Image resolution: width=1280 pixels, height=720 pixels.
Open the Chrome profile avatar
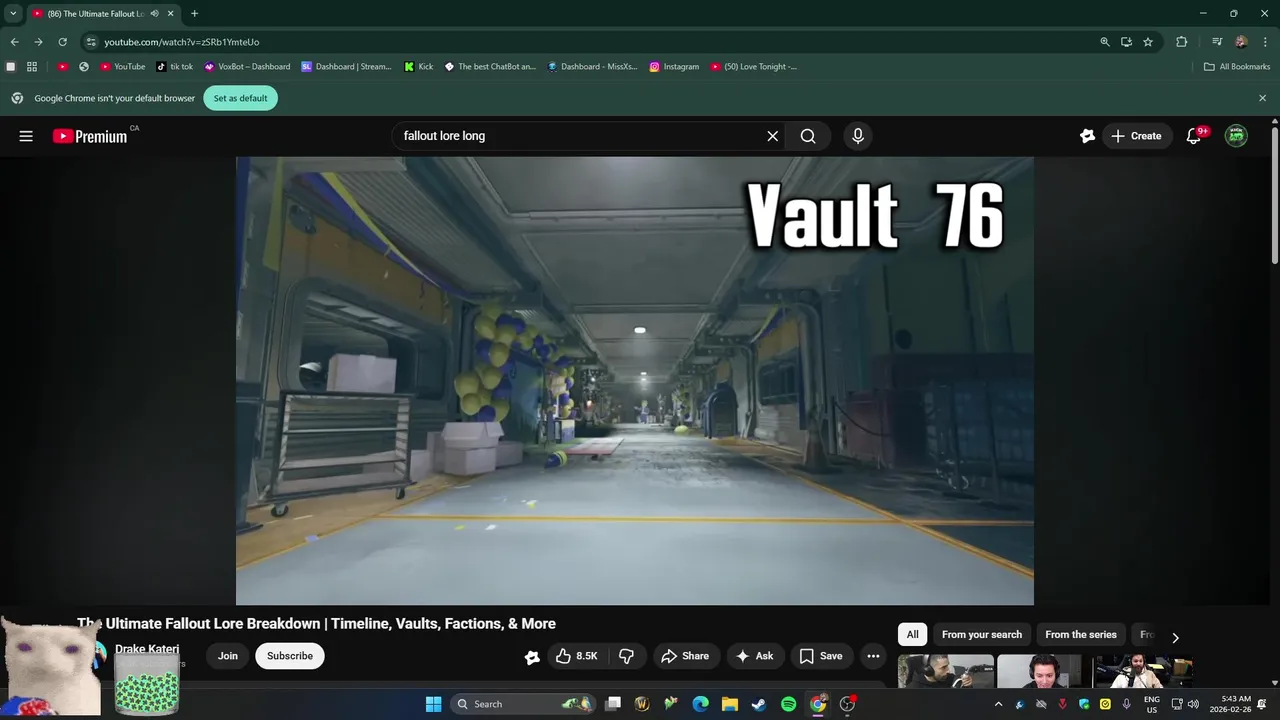(x=1241, y=42)
